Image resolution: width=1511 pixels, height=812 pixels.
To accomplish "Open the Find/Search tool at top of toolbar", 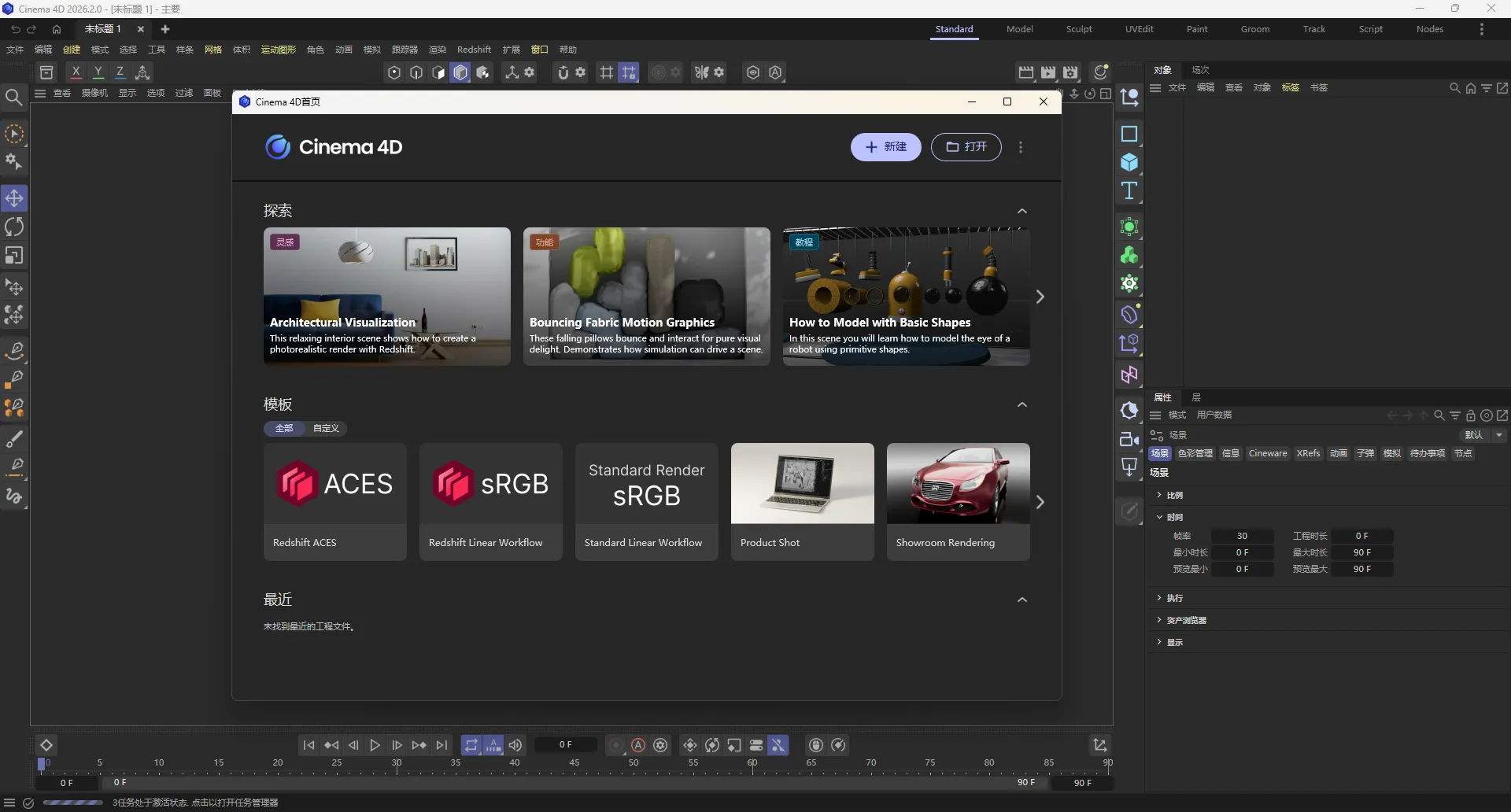I will click(15, 98).
